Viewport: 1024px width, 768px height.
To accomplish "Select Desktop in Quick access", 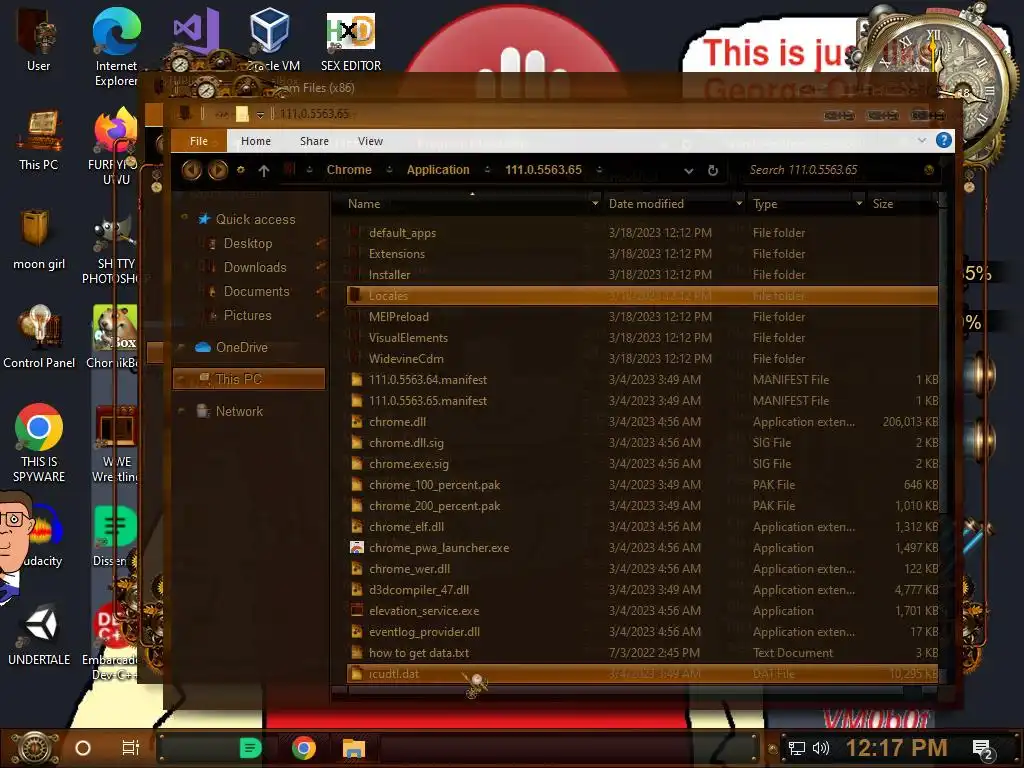I will pyautogui.click(x=248, y=244).
